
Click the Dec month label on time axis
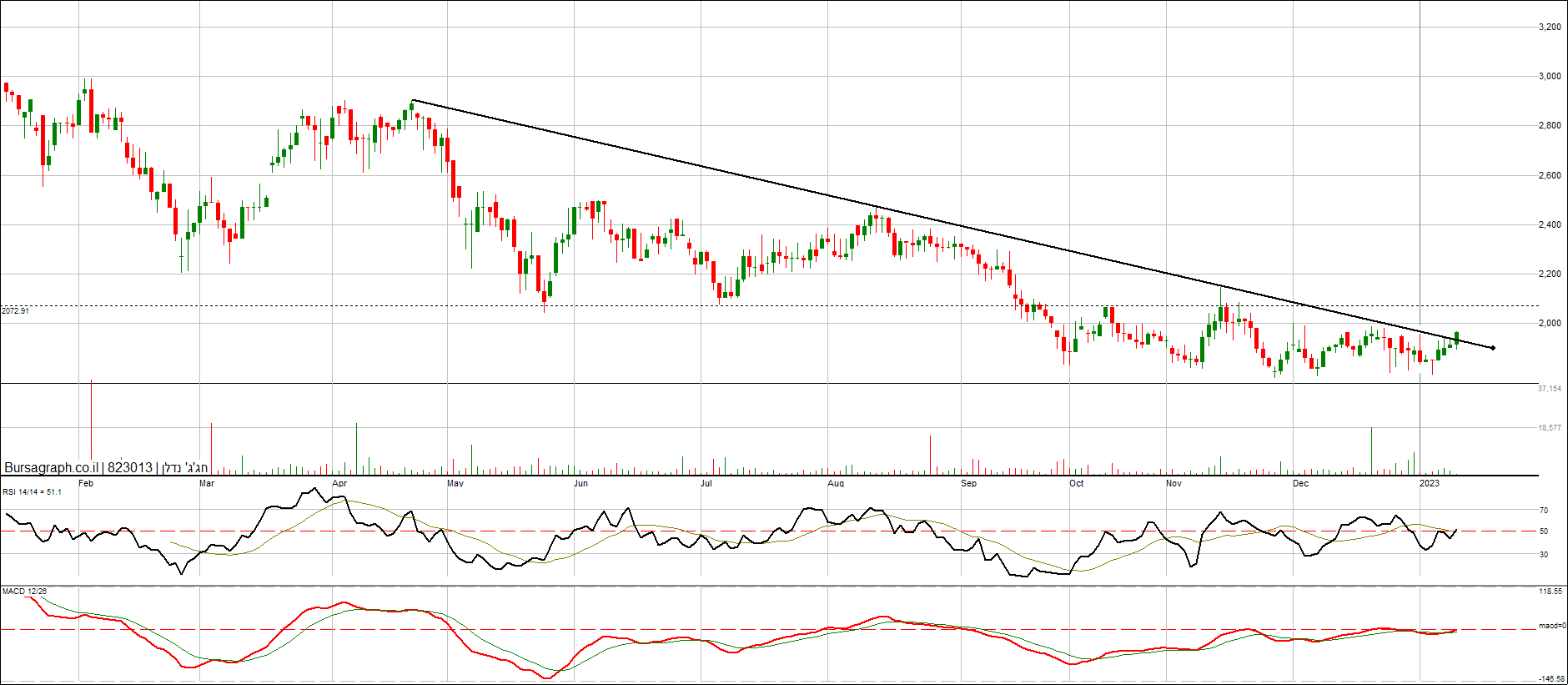click(1300, 483)
